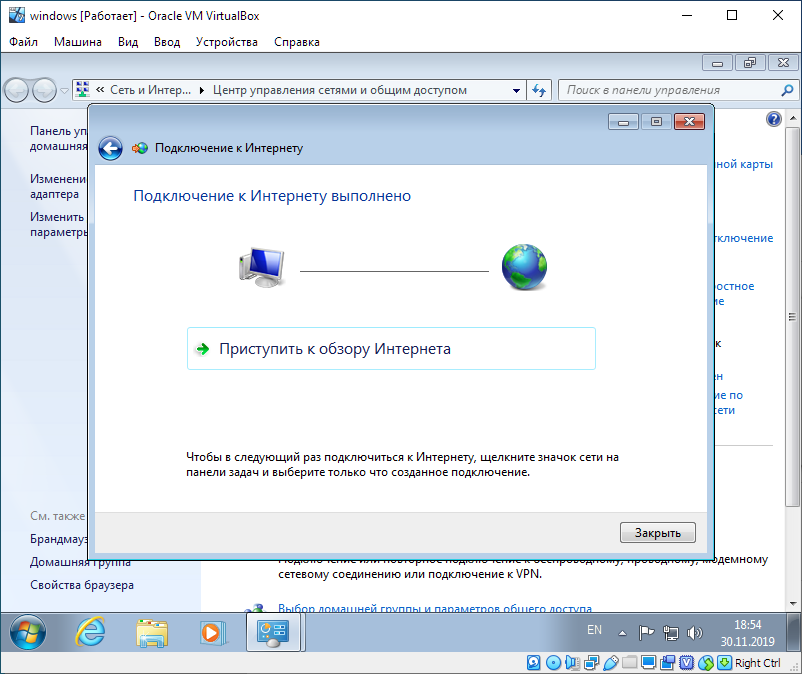Open the address bar history dropdown arrow
Screen dimensions: 802x674
click(x=516, y=91)
